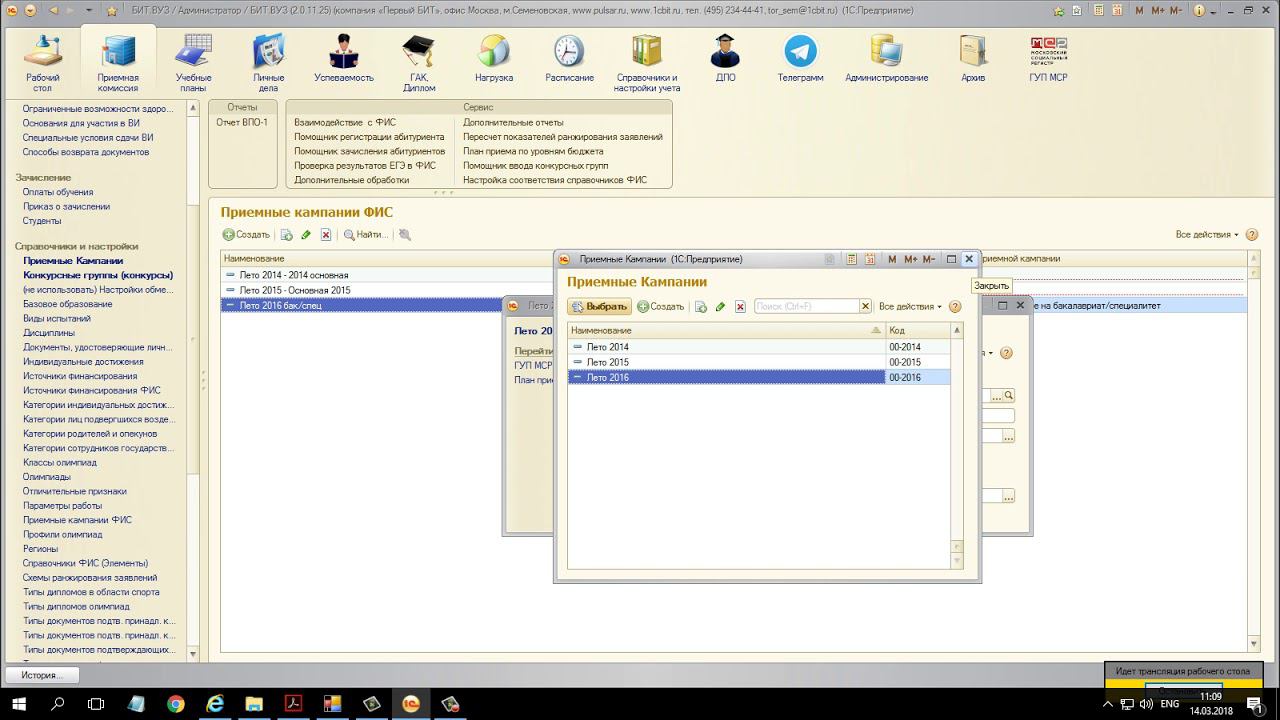Open Все действия menu in Приемные Кампании dialog
The width and height of the screenshot is (1280, 720).
pyautogui.click(x=910, y=307)
